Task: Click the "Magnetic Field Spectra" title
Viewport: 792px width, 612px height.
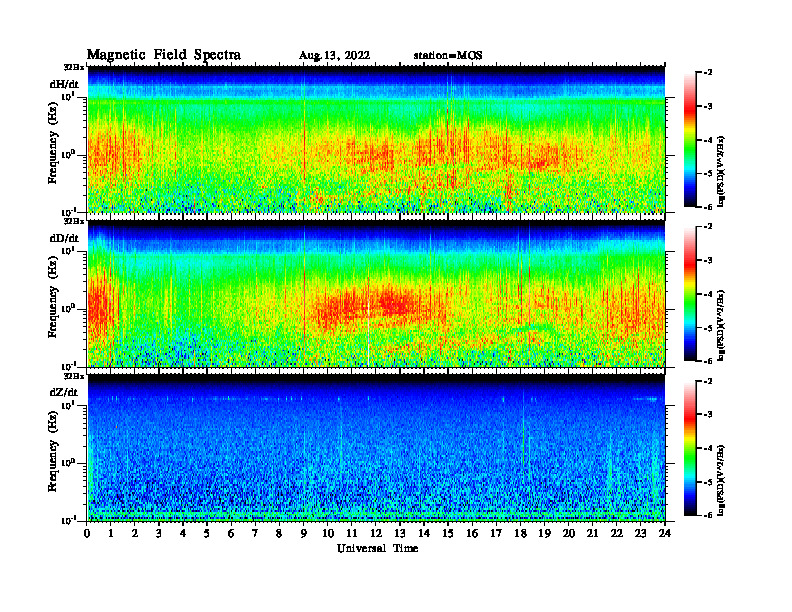Action: click(x=164, y=55)
